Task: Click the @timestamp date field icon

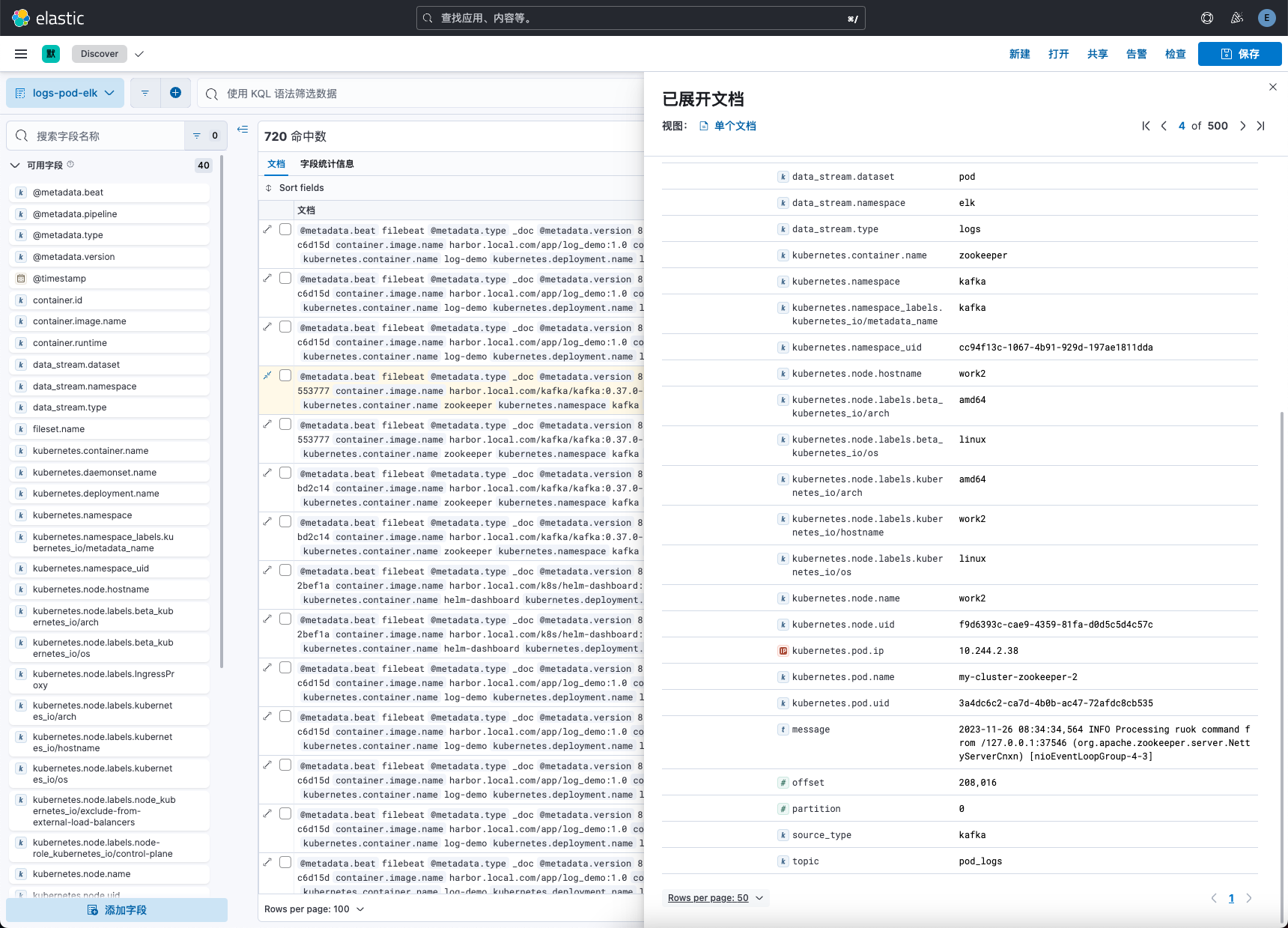Action: tap(21, 279)
